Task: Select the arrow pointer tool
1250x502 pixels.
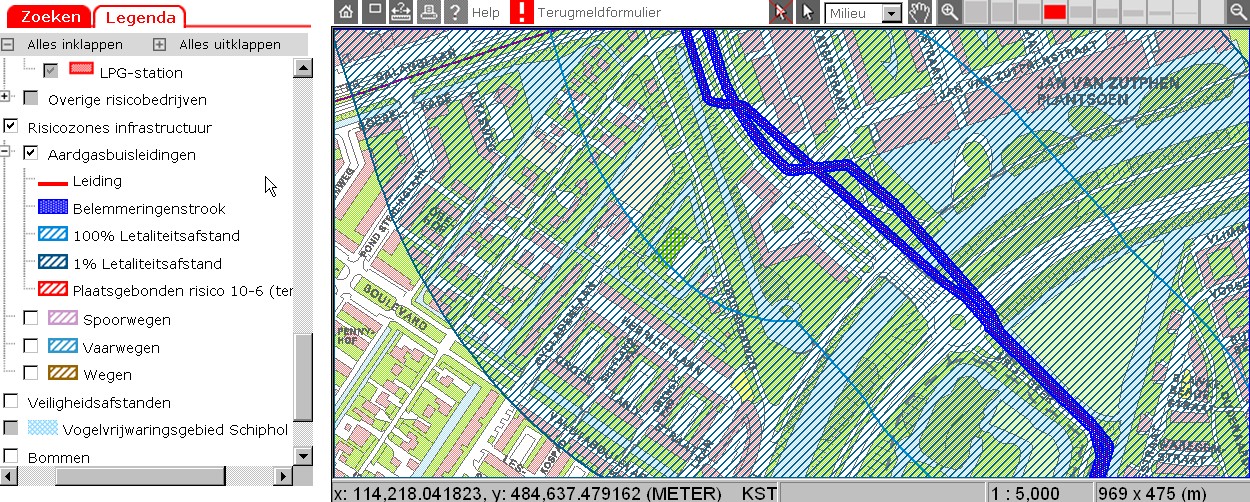Action: 808,13
